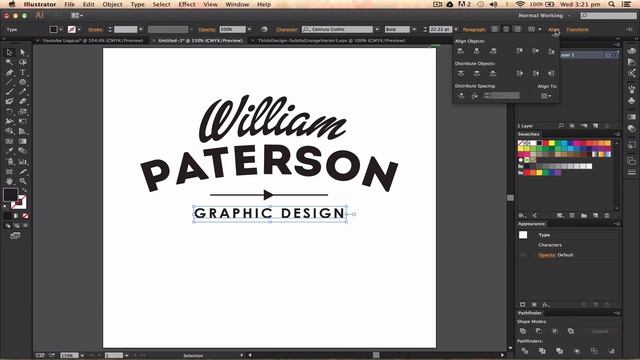The image size is (640, 360).
Task: Click Add New Effect fx button
Action: tap(546, 304)
